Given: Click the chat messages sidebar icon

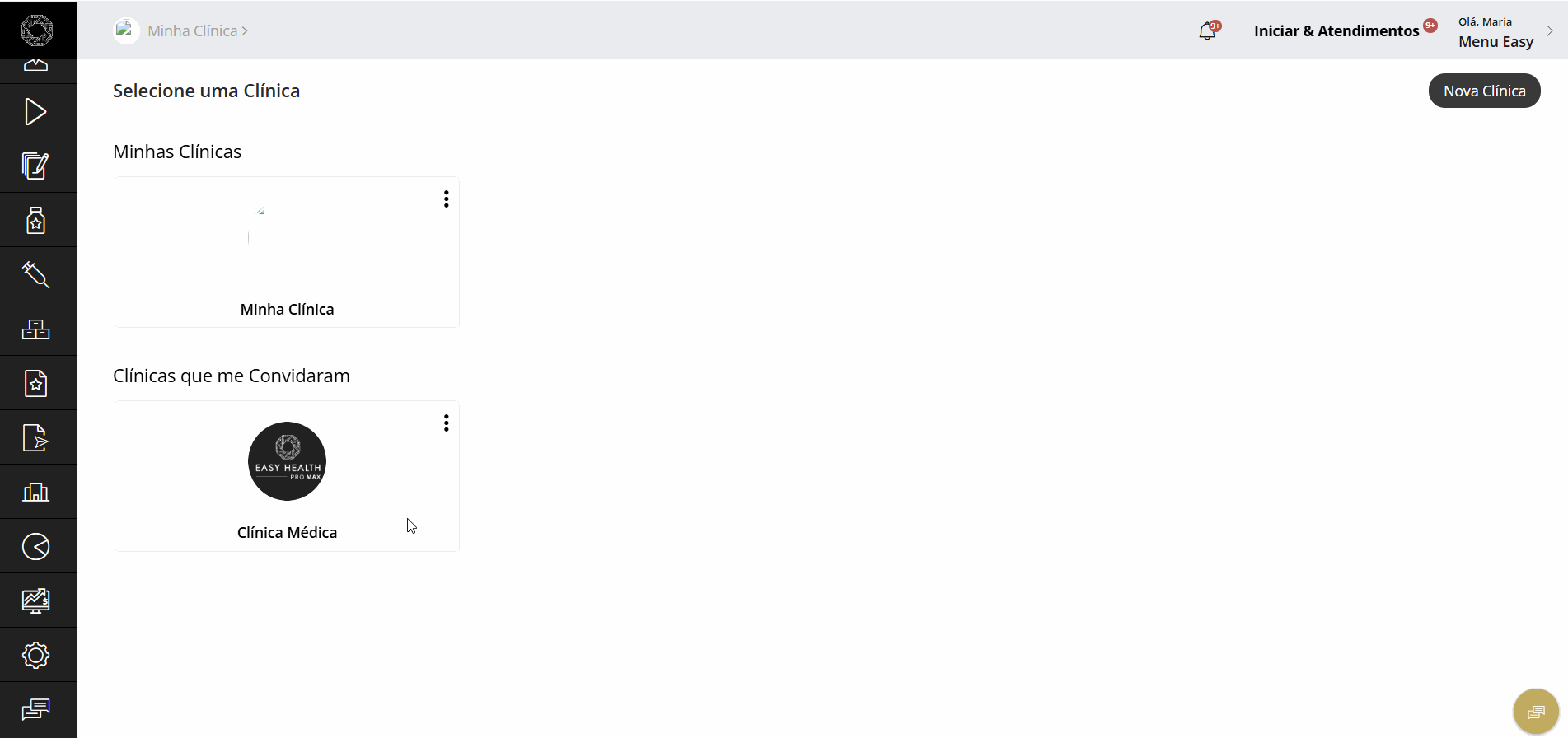Looking at the screenshot, I should 35,709.
